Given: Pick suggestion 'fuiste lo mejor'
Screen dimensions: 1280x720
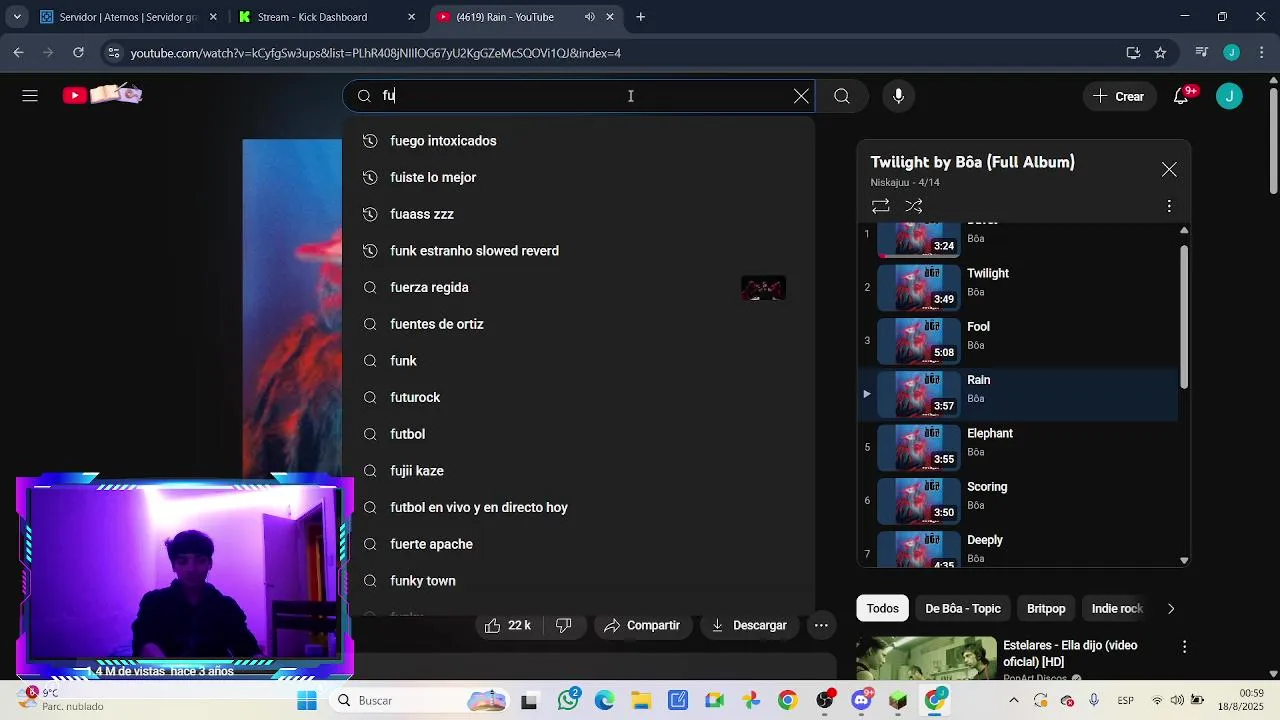Looking at the screenshot, I should 578,177.
